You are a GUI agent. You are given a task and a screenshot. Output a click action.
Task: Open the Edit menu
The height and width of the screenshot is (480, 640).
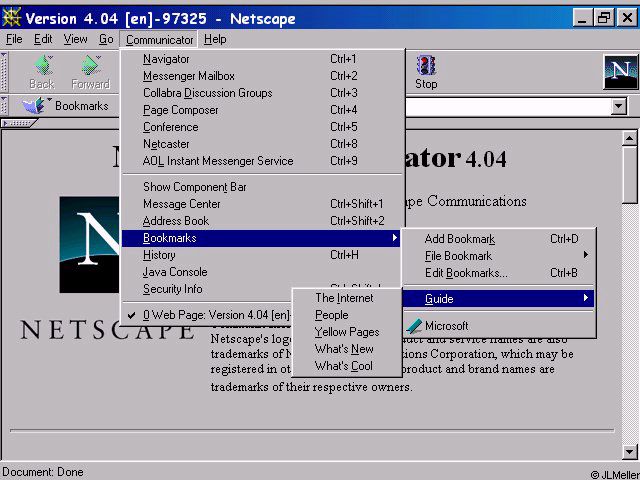point(43,39)
